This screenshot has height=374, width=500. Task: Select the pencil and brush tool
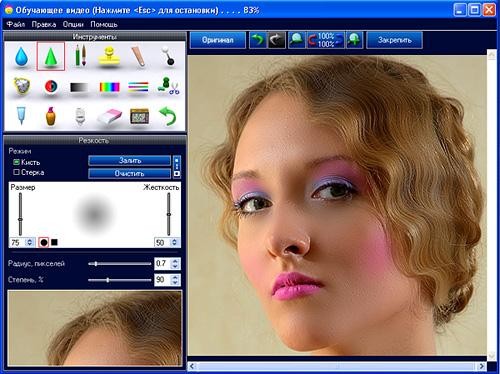click(x=80, y=56)
